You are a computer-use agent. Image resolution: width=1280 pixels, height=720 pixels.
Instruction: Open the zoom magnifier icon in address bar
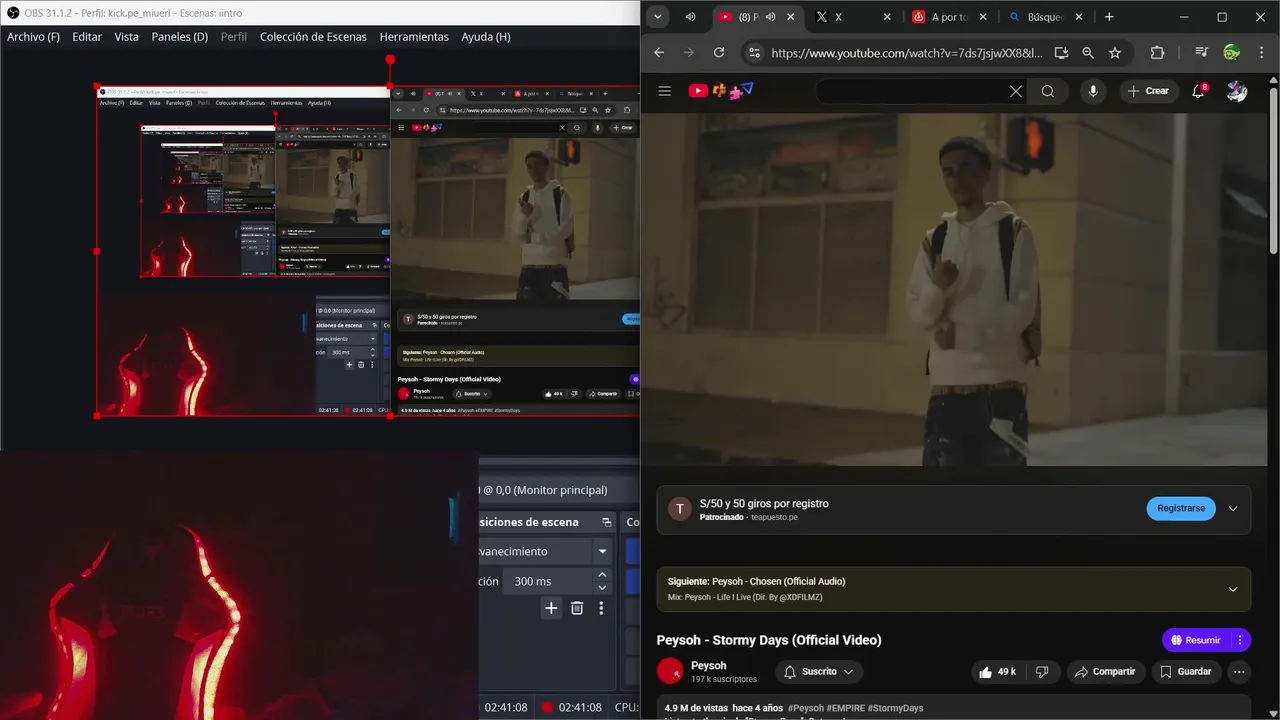pos(1088,53)
